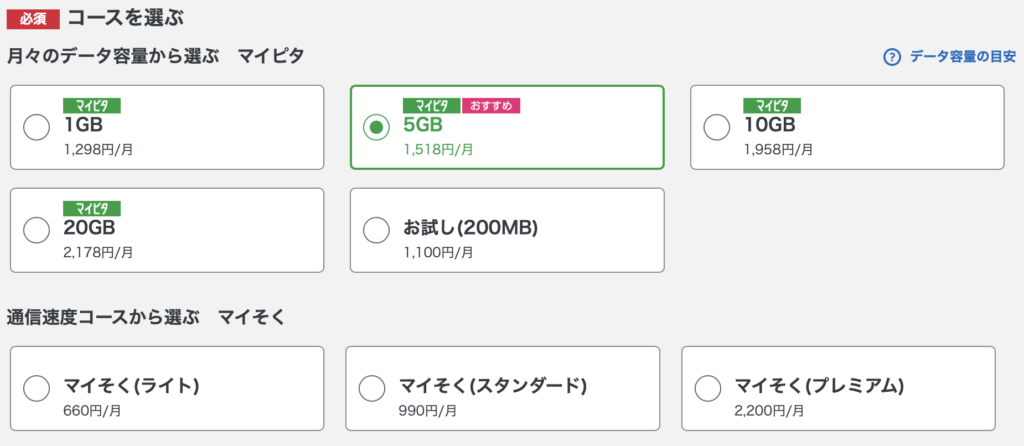Screen dimensions: 1024x446
Task: Click the おすすめ pink badge
Action: point(490,106)
